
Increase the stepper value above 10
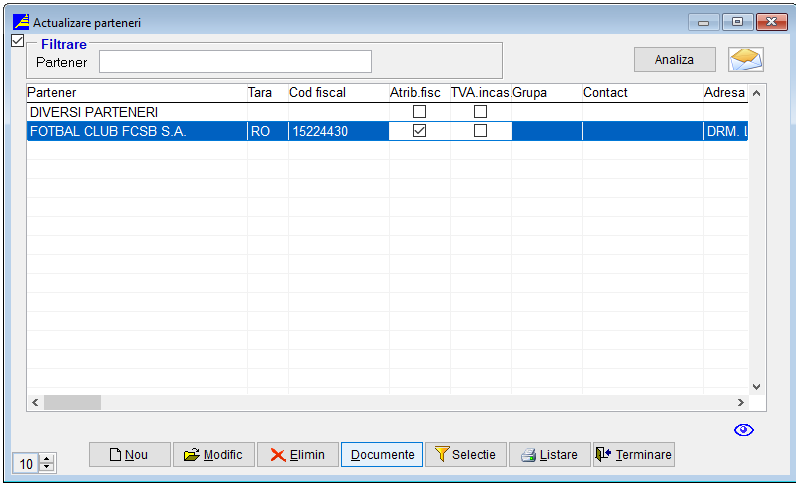pos(46,459)
